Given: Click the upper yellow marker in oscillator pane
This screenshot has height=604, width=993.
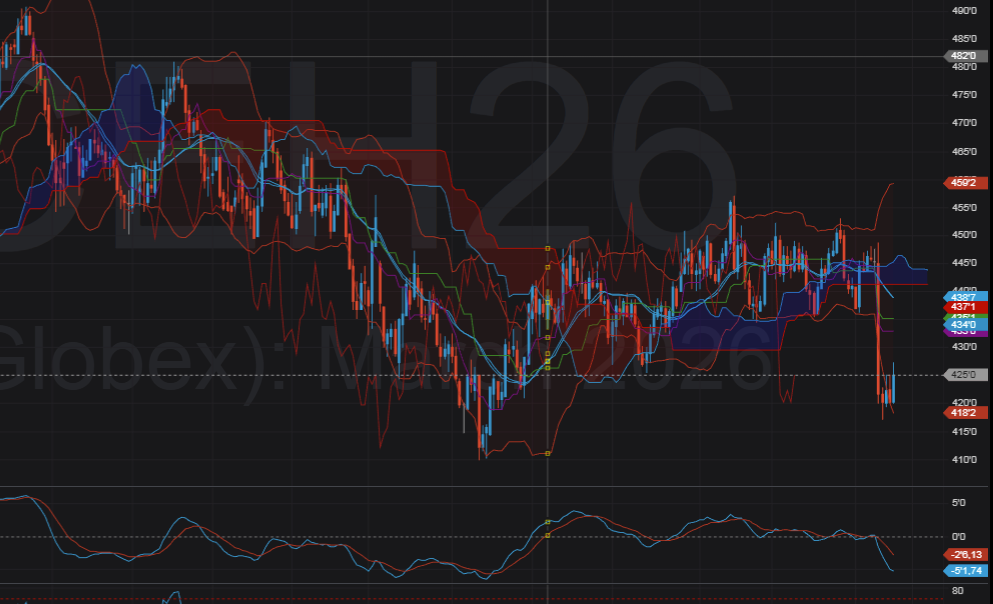Looking at the screenshot, I should (x=548, y=522).
